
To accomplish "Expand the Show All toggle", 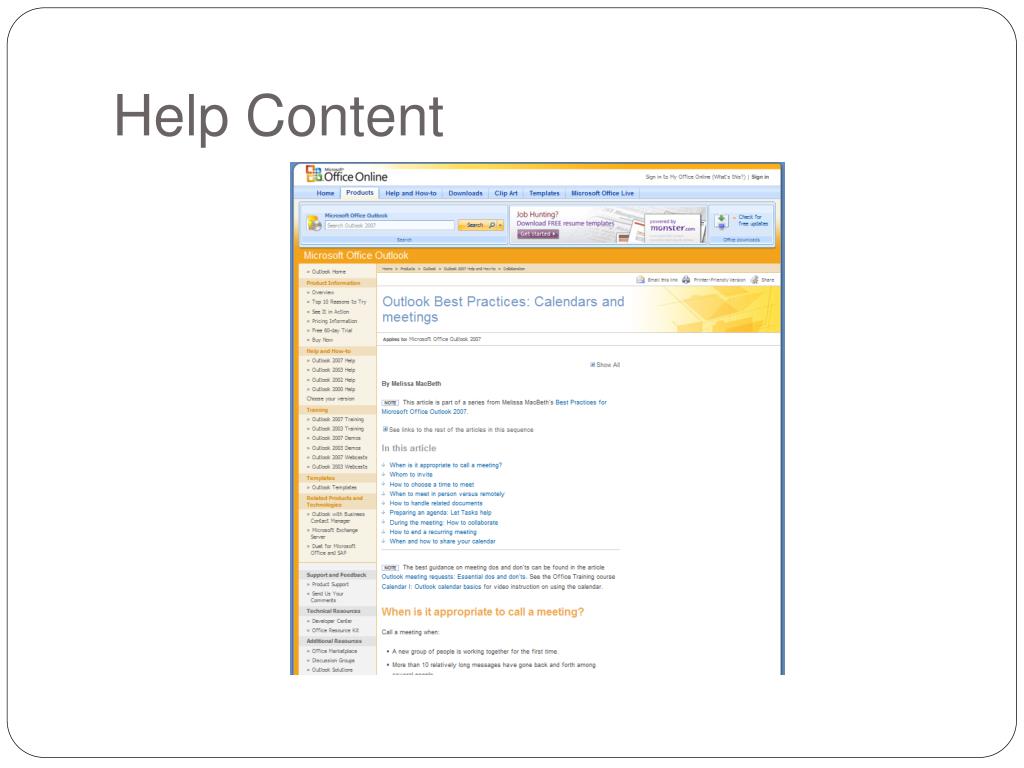I will pyautogui.click(x=605, y=365).
